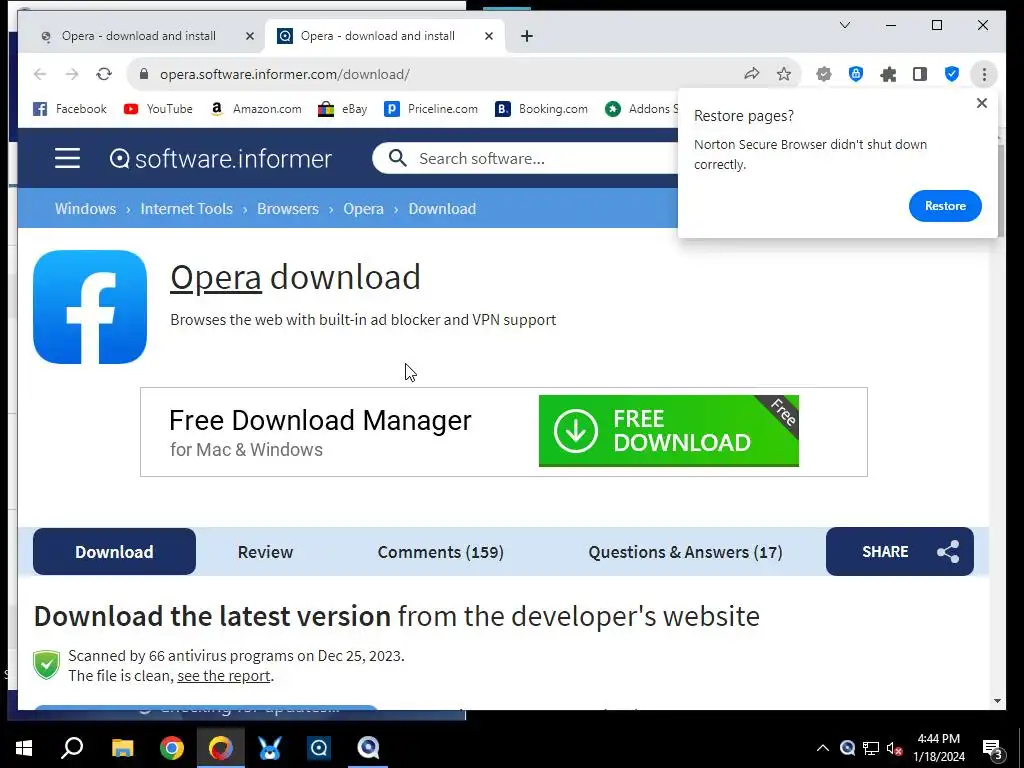Screen dimensions: 1024x768
Task: Click the network tray icon
Action: pos(871,748)
